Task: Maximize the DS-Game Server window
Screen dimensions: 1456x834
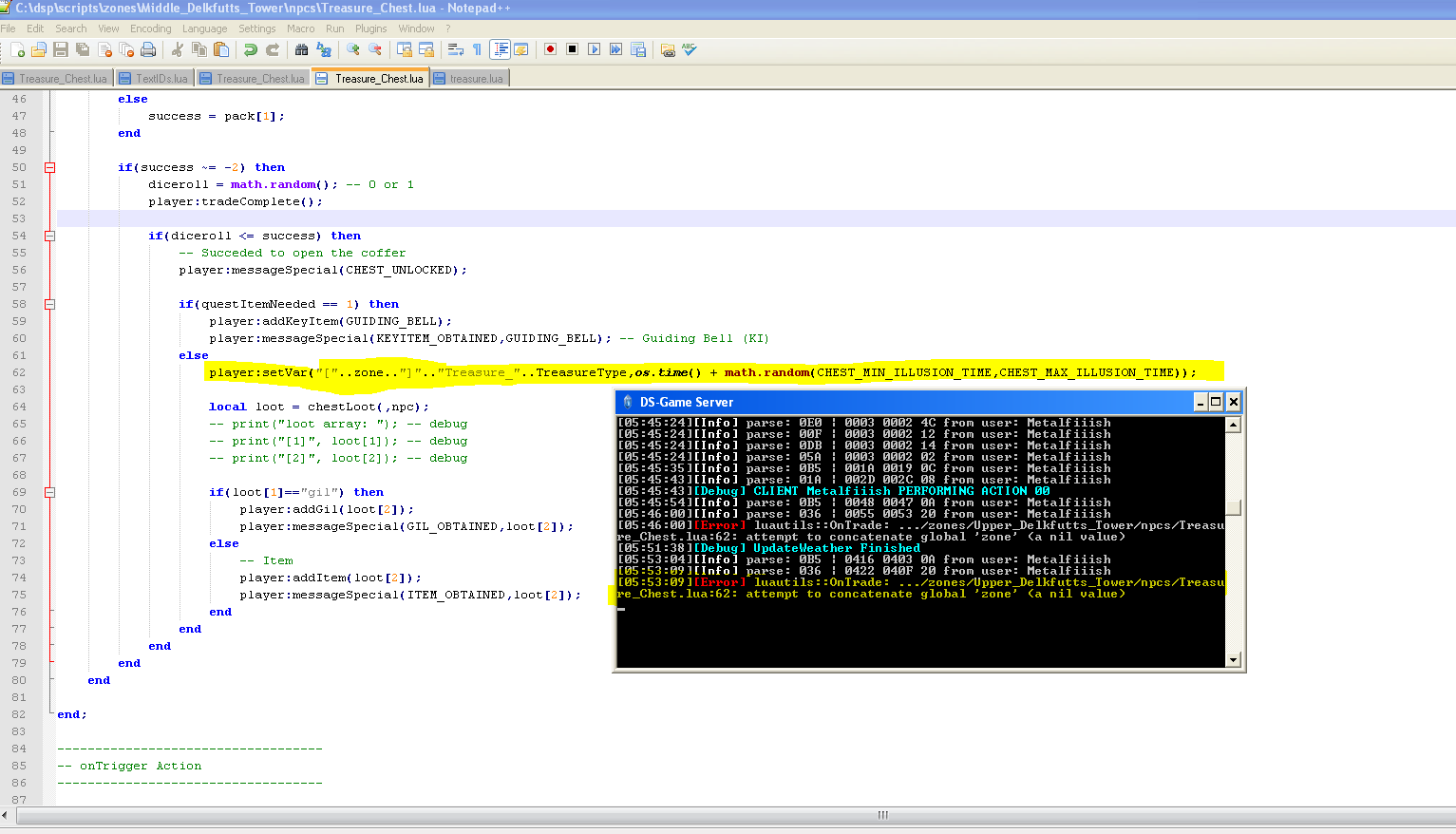Action: click(x=1215, y=402)
